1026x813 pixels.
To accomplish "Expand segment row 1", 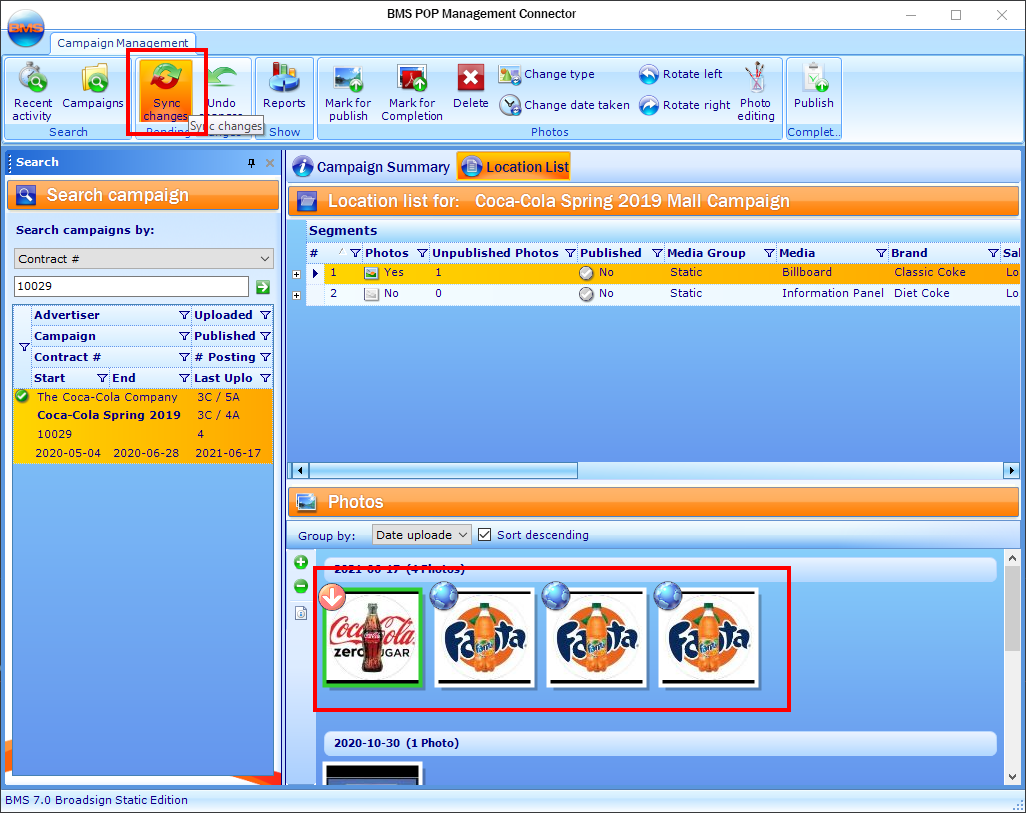I will click(x=296, y=274).
